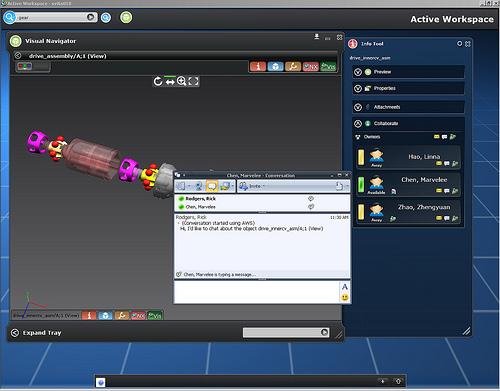The image size is (500, 391).
Task: Click the message typing area in conversation window
Action: 257,292
